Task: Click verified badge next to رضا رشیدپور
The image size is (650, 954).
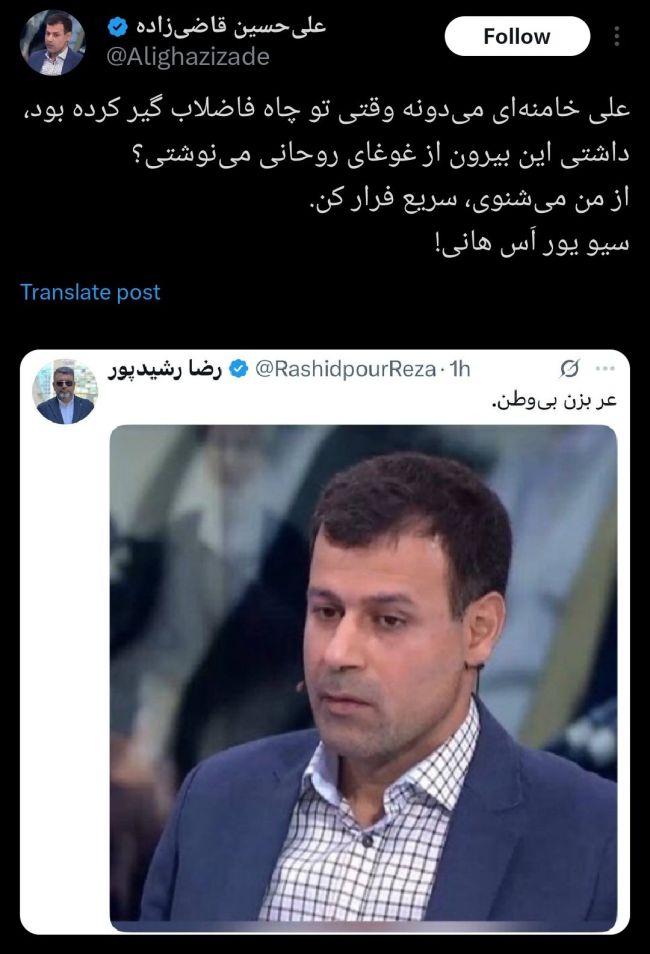Action: coord(239,369)
